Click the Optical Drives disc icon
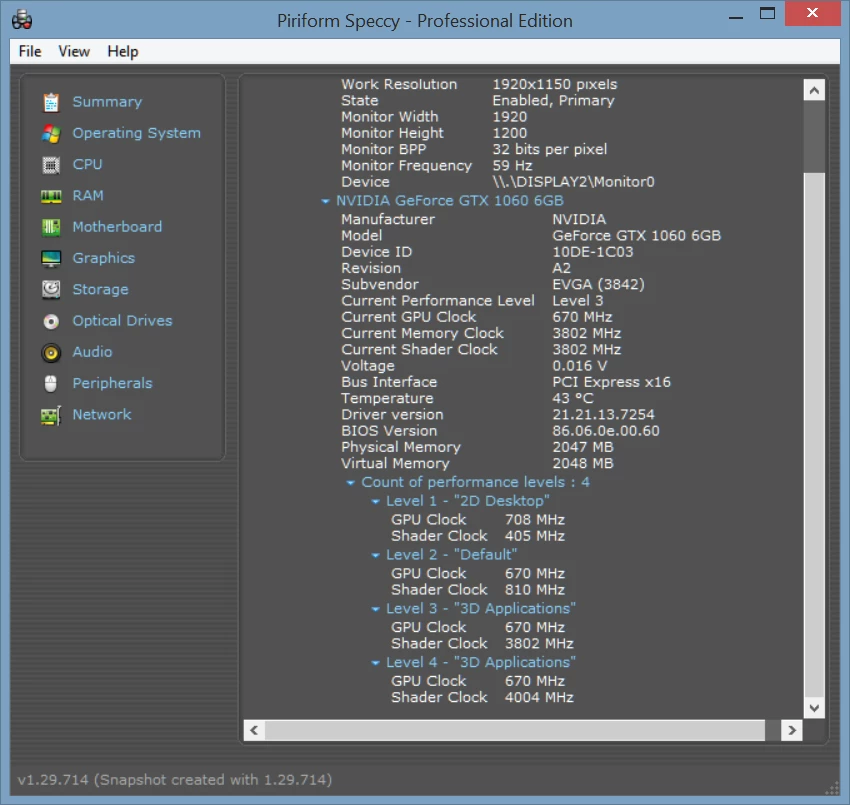The image size is (850, 805). (51, 321)
